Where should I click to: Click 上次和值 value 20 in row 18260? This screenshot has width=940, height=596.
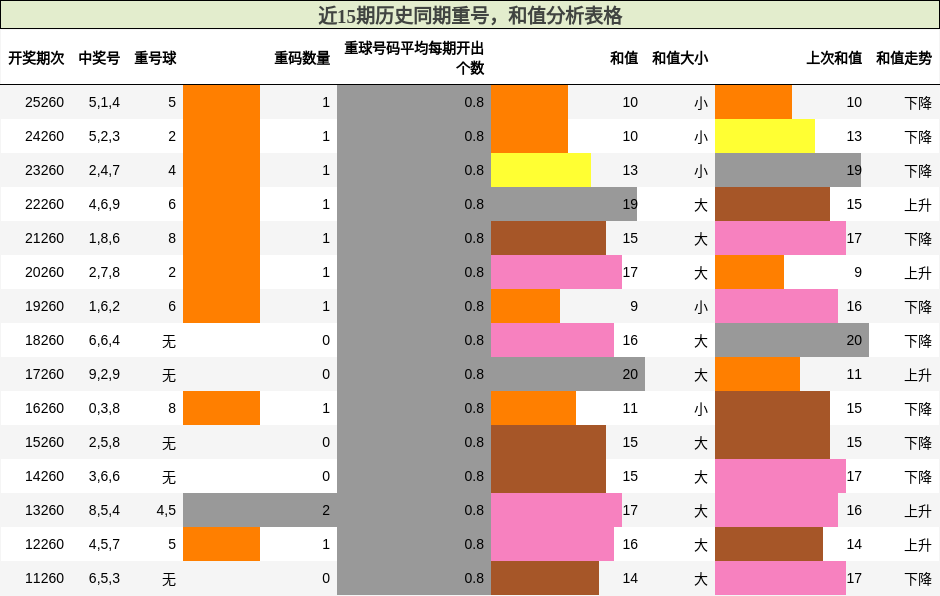854,341
